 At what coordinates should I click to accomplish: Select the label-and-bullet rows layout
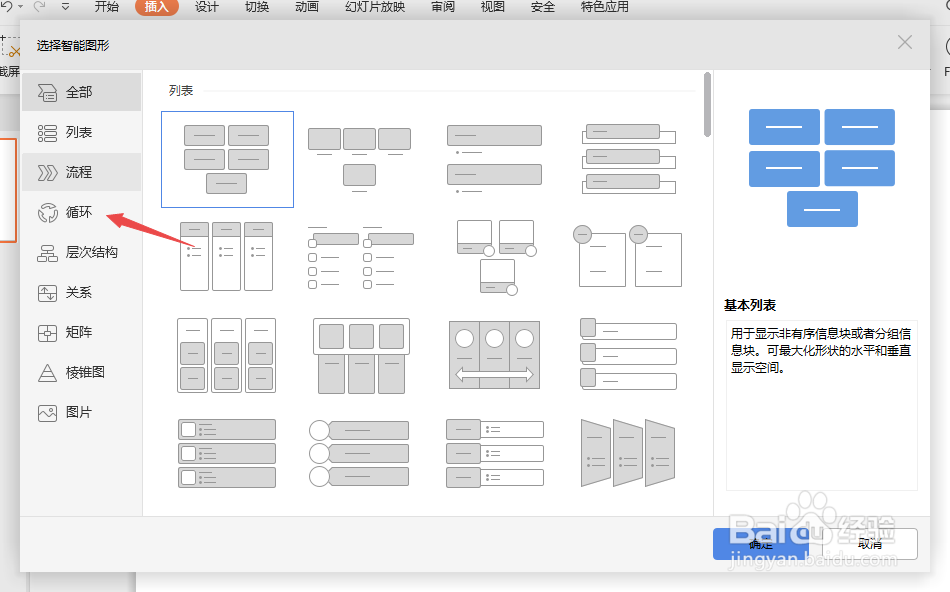(x=495, y=453)
